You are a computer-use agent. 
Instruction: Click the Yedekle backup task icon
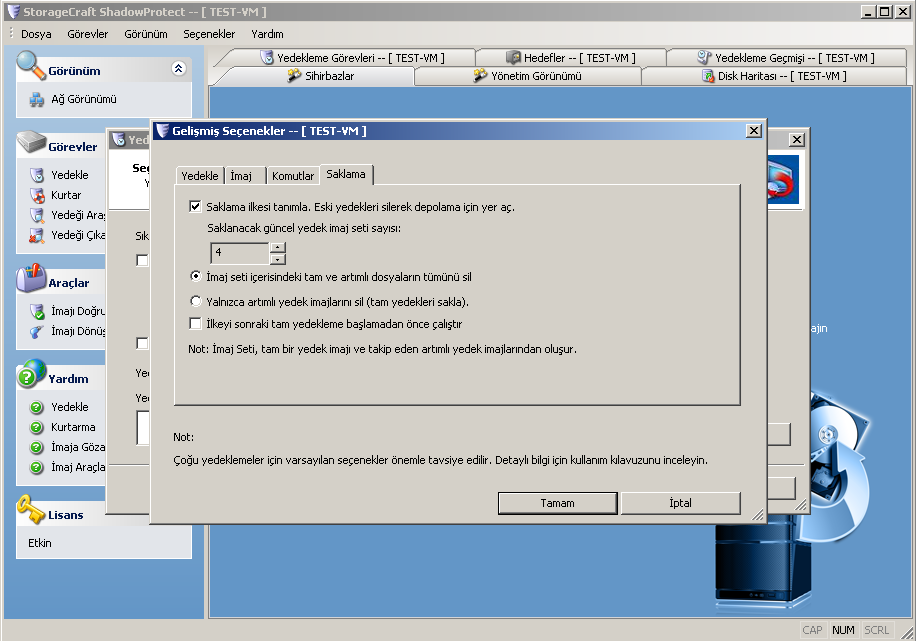click(x=37, y=175)
